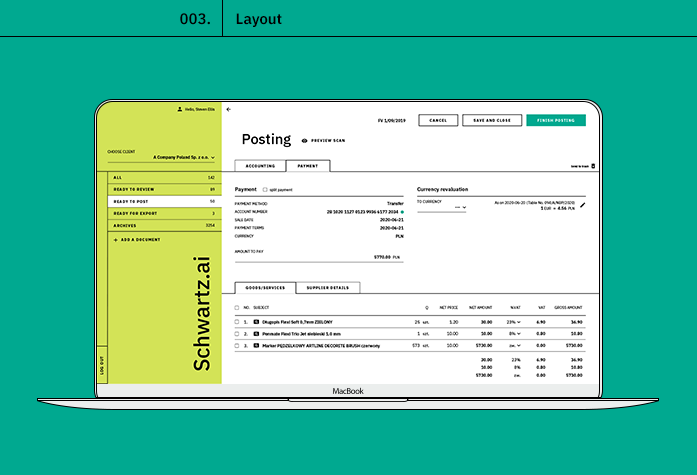This screenshot has width=697, height=475.
Task: Click the amount to pay field
Action: [x=319, y=257]
